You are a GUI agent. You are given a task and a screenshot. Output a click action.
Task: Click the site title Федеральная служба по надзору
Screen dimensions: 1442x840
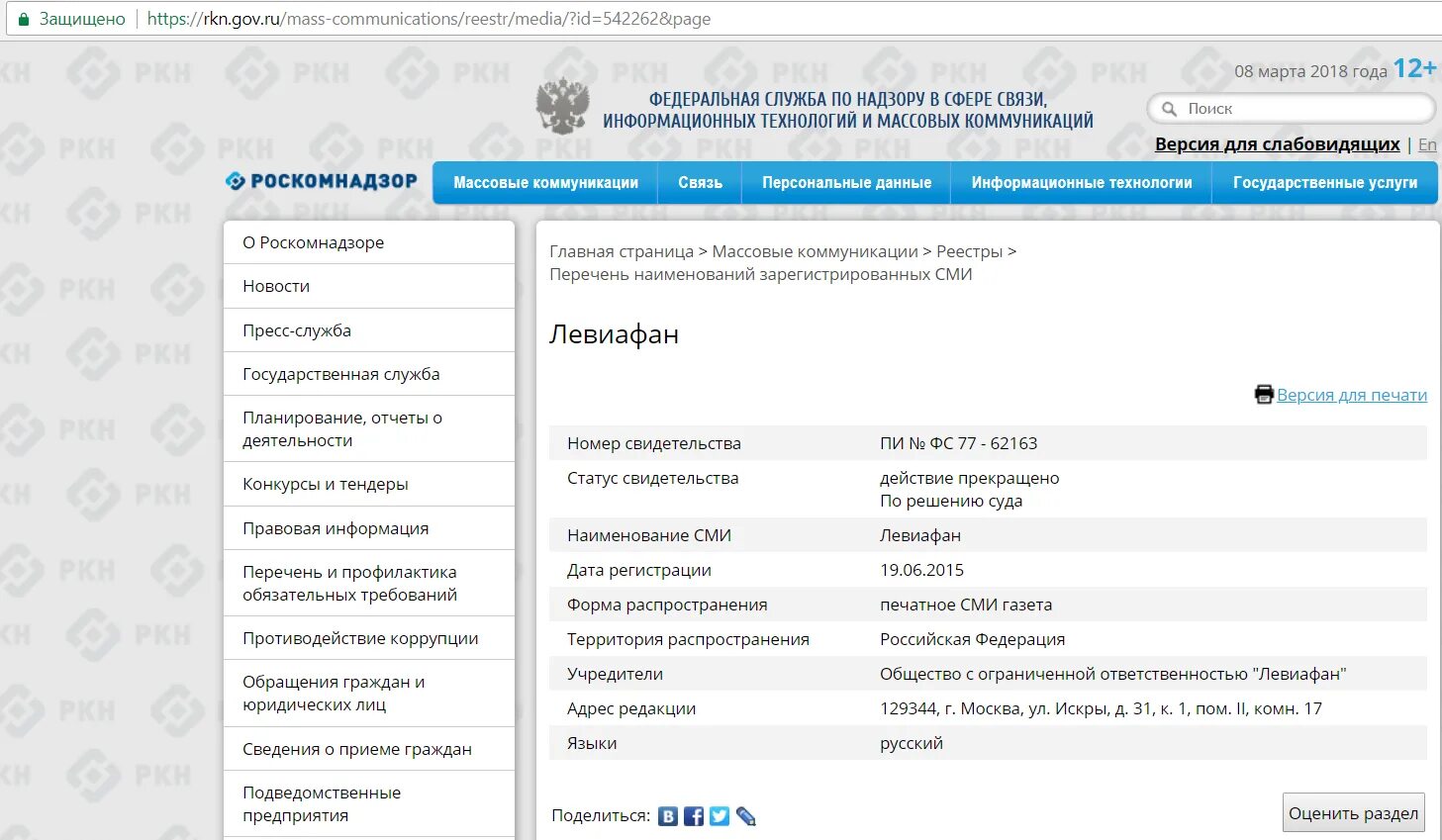click(x=848, y=110)
